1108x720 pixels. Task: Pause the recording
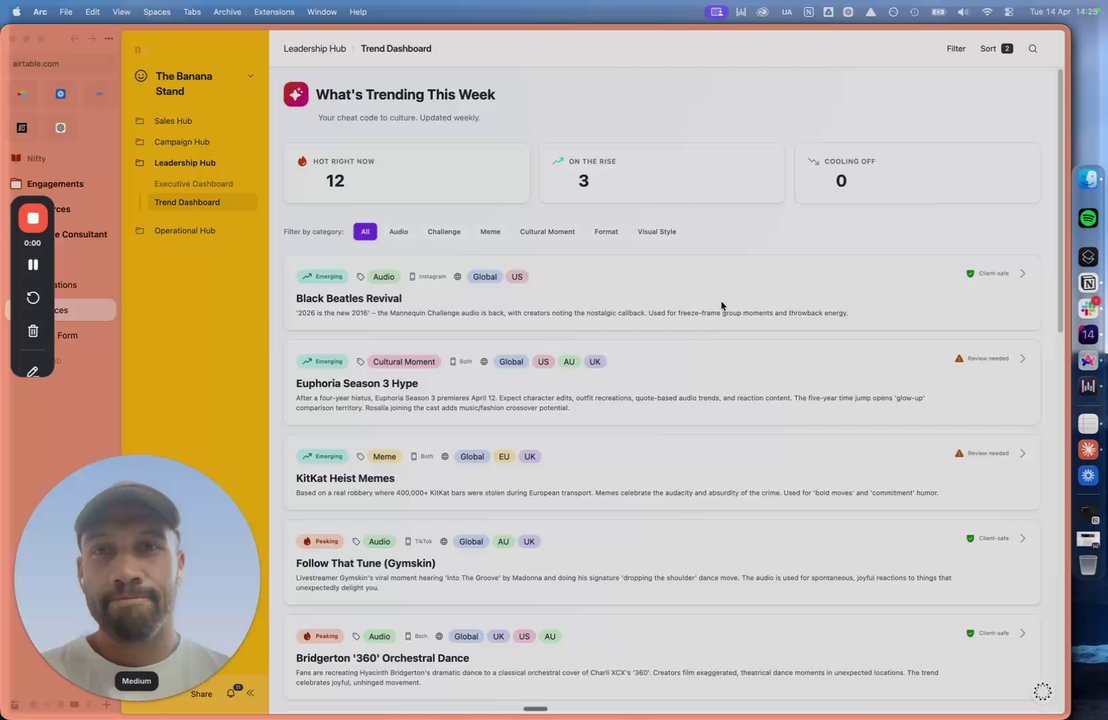(33, 264)
